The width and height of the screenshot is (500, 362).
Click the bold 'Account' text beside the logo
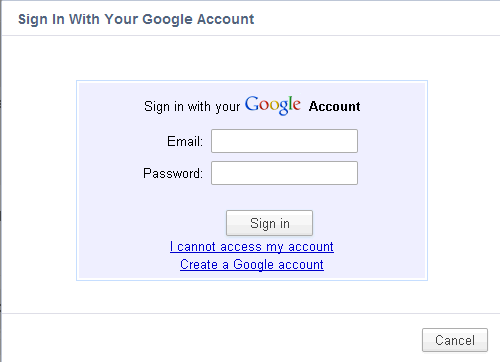334,106
